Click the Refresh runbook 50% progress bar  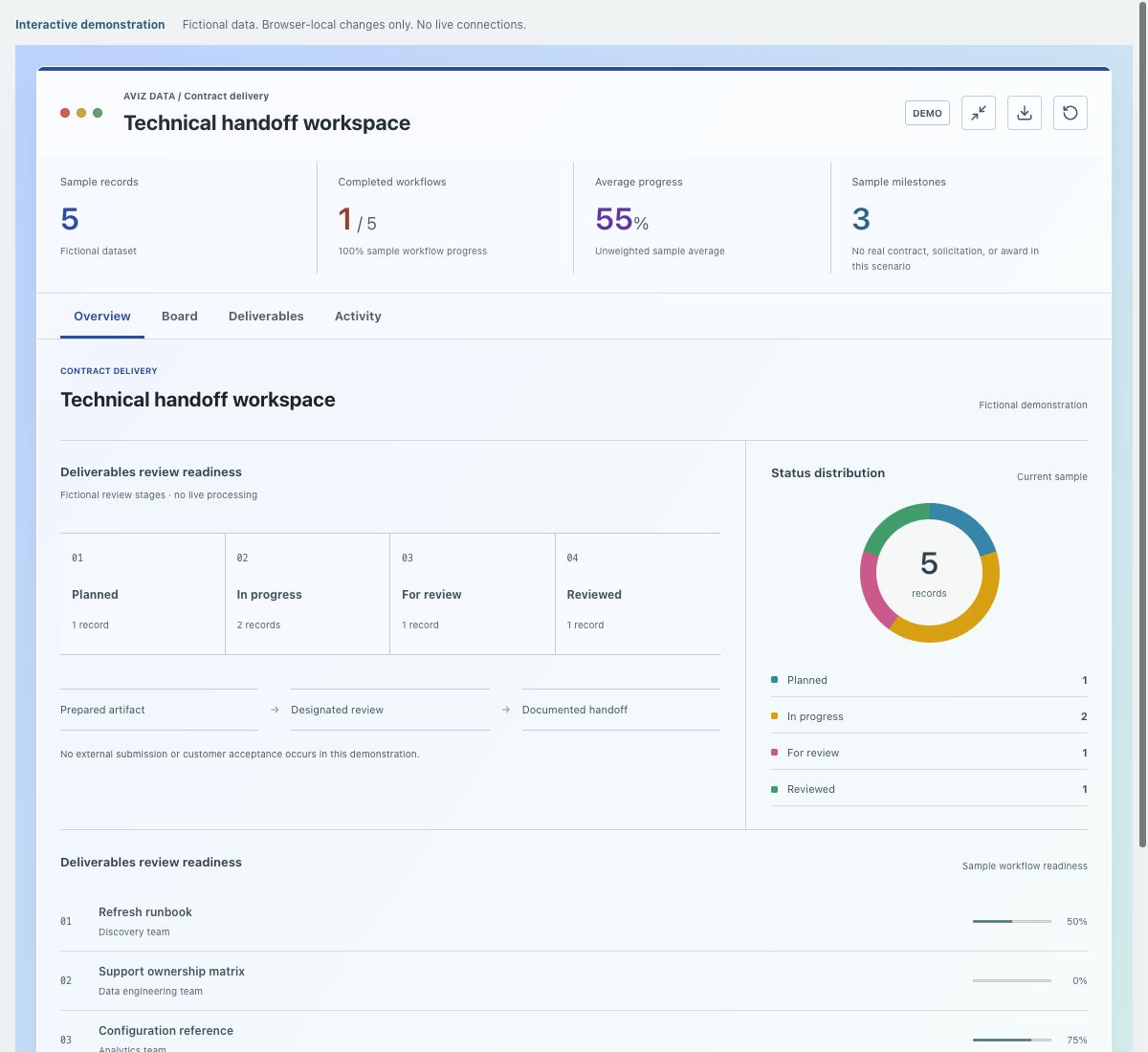click(1012, 921)
